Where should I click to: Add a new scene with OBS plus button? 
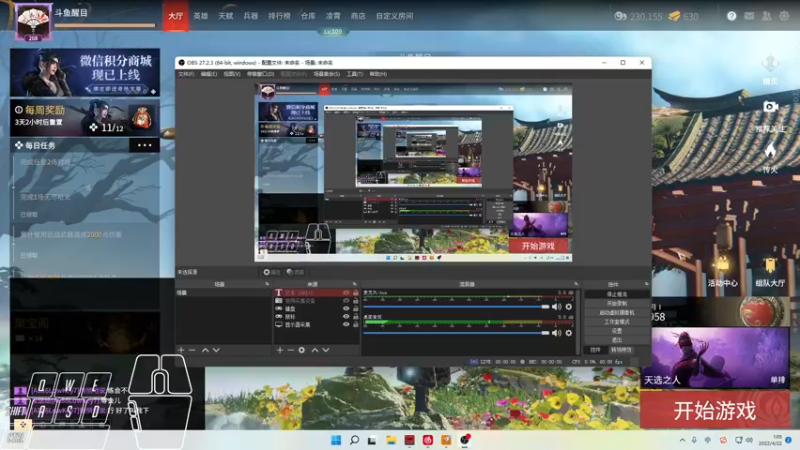click(x=181, y=350)
